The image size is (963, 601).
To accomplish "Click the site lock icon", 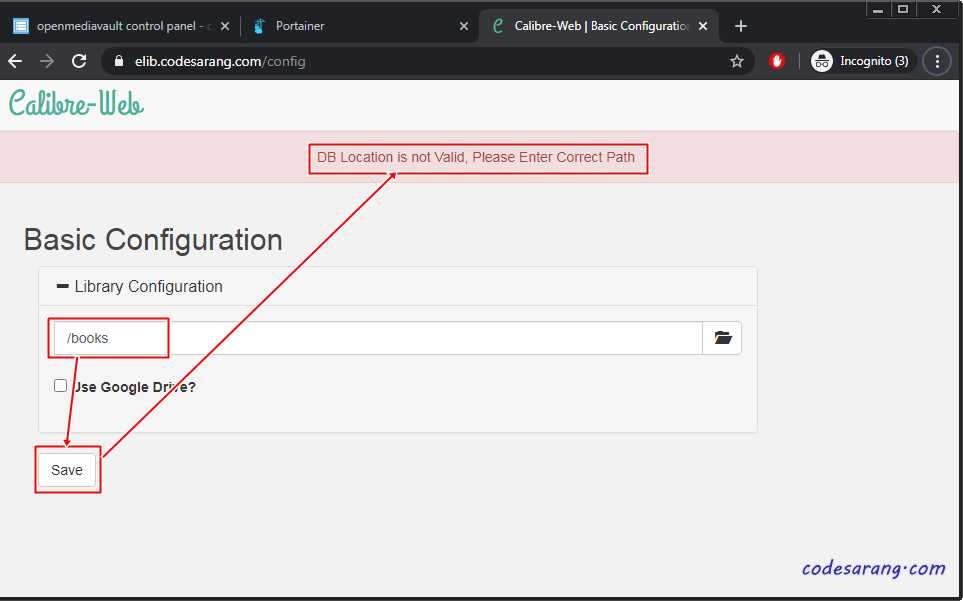I will (x=119, y=61).
